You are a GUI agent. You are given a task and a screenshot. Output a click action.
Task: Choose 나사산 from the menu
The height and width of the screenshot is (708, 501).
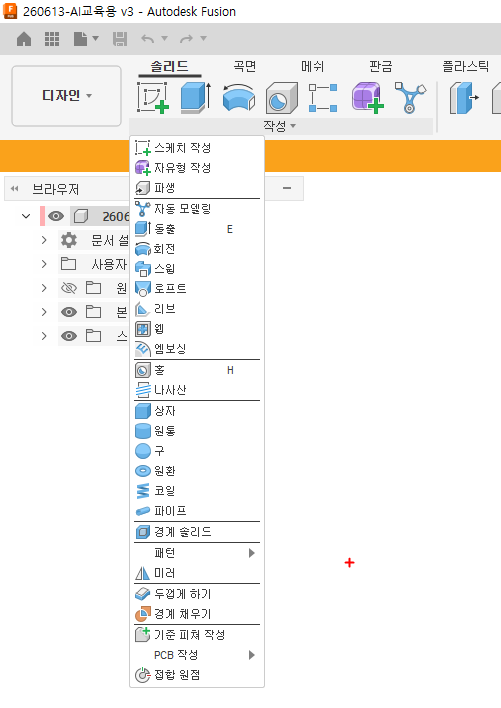(197, 390)
